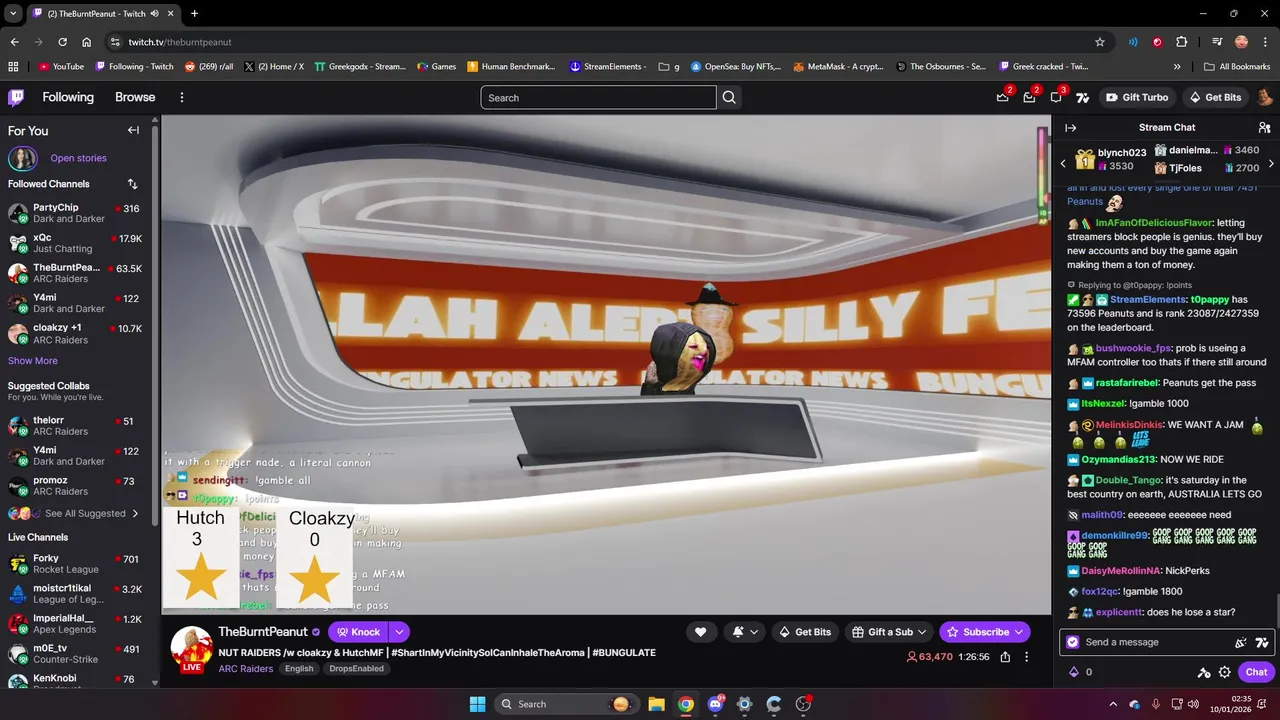Open the Windows Start menu
The image size is (1280, 720).
[477, 704]
